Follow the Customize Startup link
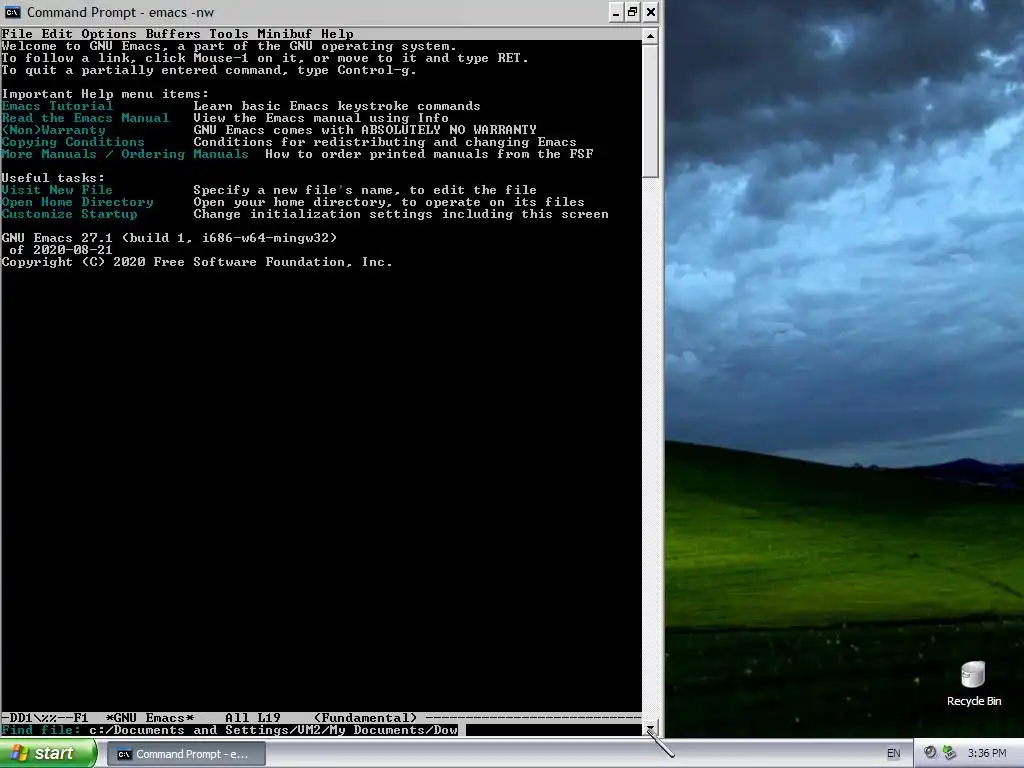This screenshot has width=1024, height=768. [70, 214]
